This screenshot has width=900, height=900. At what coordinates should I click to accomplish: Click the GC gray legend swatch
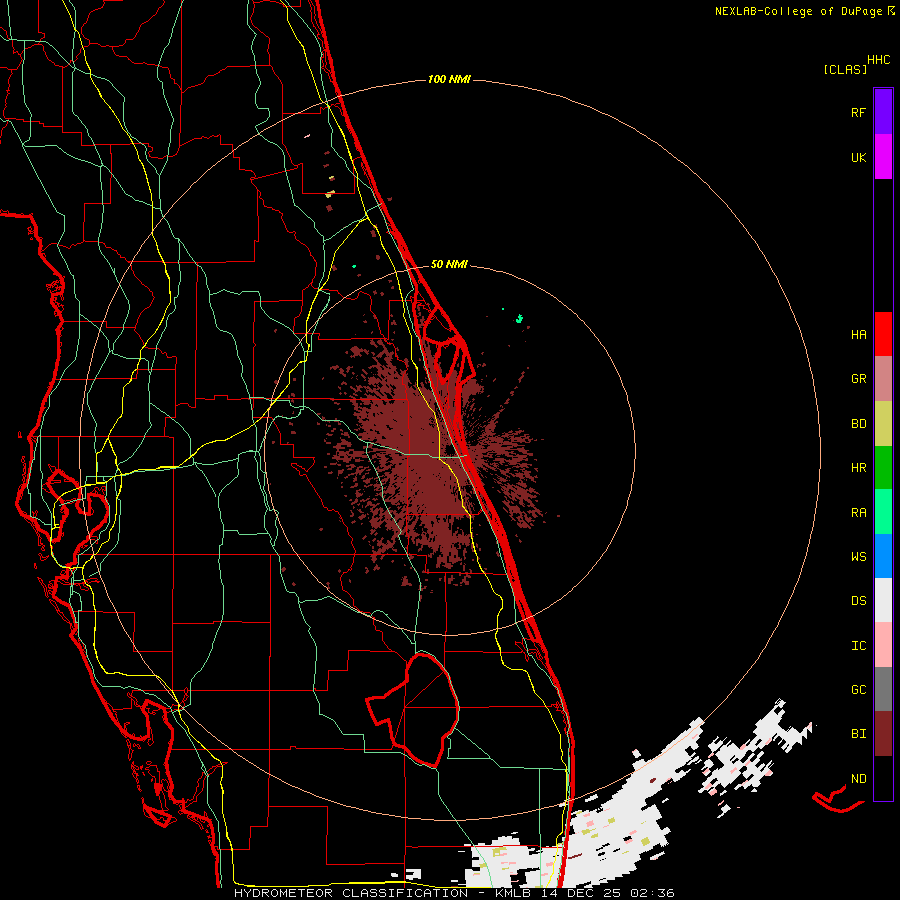[x=883, y=689]
